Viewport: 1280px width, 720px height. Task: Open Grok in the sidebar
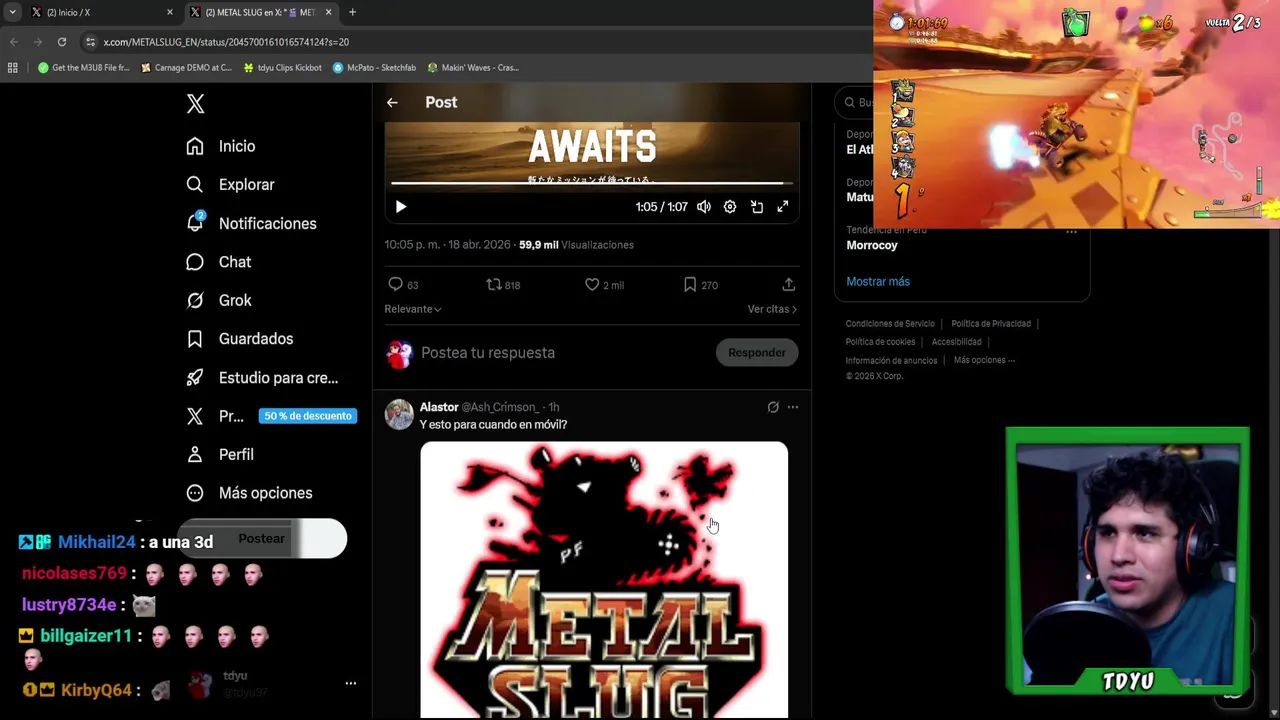tap(218, 300)
